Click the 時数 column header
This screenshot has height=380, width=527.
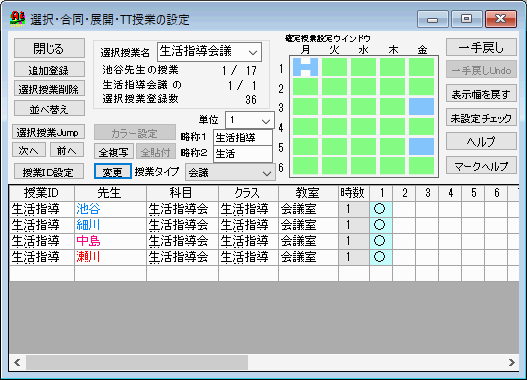point(354,193)
